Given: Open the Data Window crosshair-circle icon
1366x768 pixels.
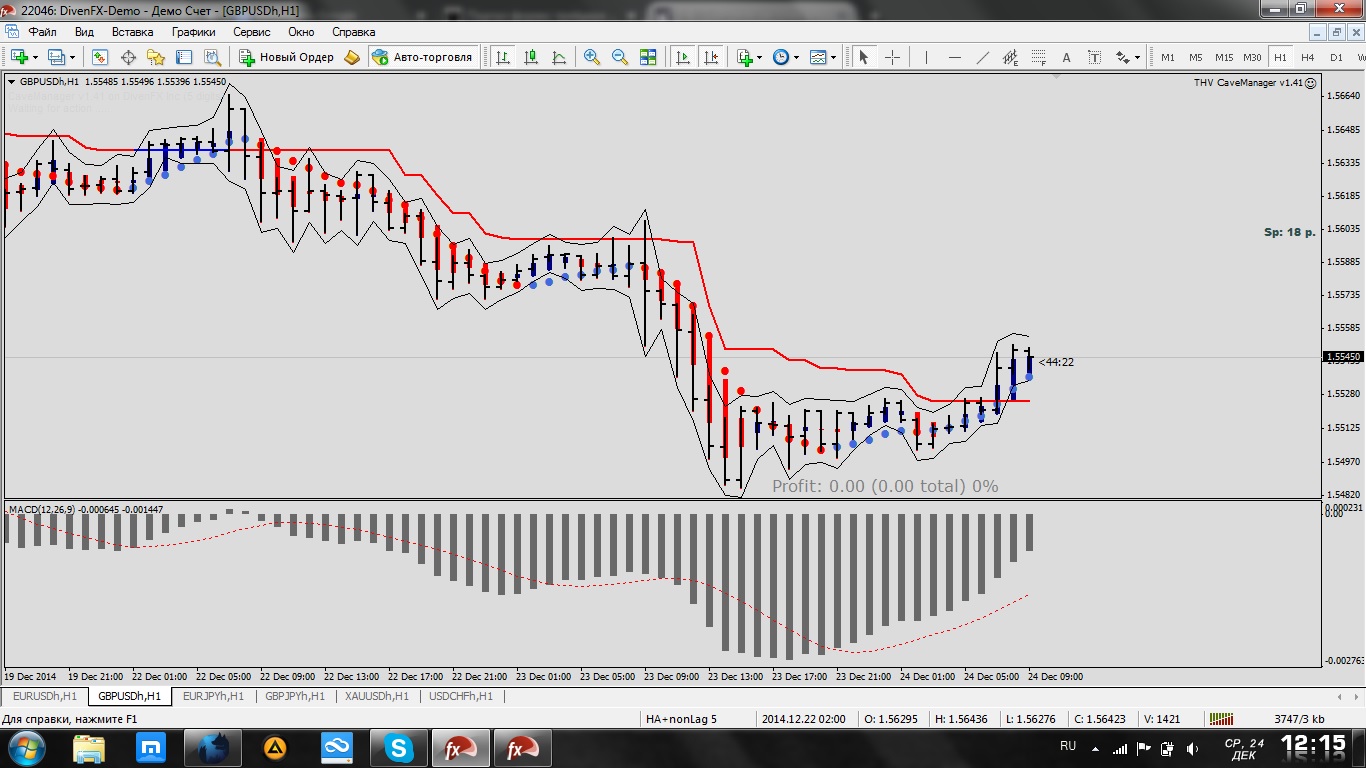Looking at the screenshot, I should (x=128, y=57).
